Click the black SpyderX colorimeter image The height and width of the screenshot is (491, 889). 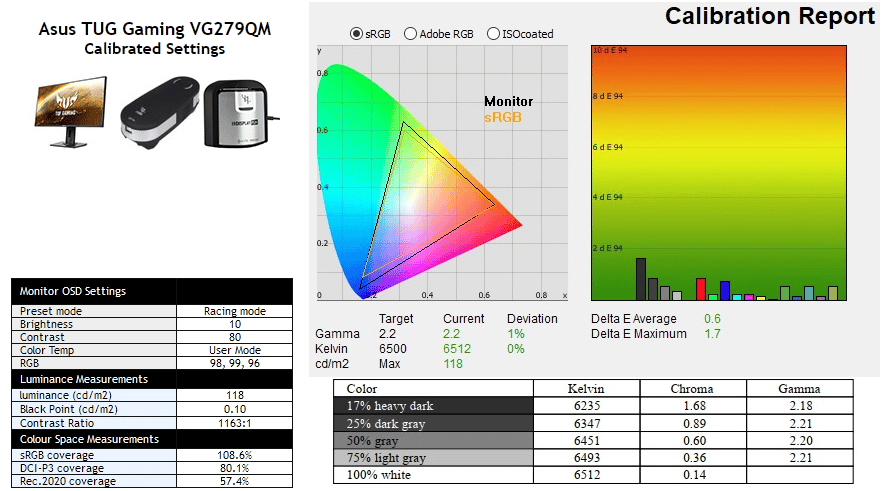[159, 112]
